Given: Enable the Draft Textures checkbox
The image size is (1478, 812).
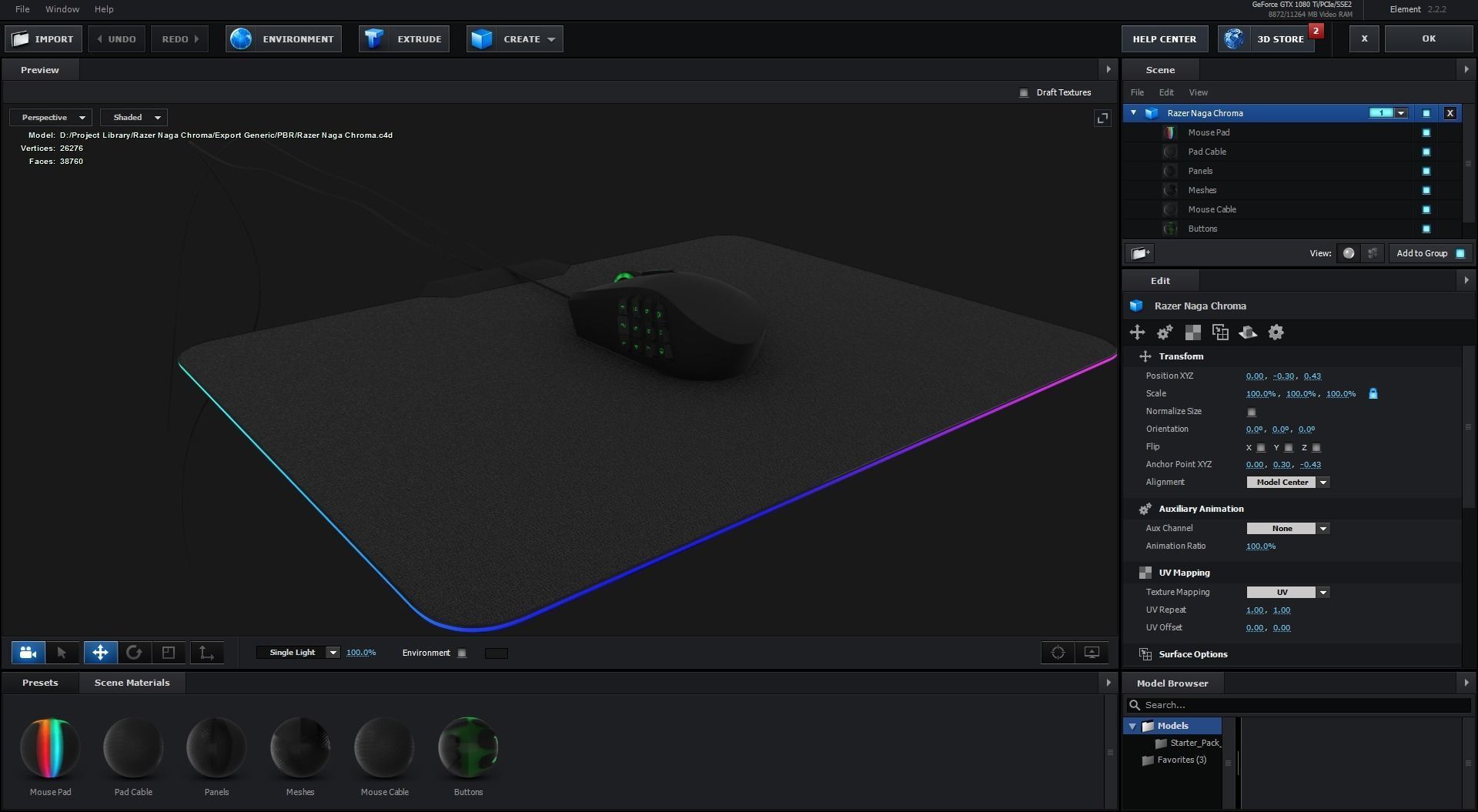Looking at the screenshot, I should coord(1024,92).
